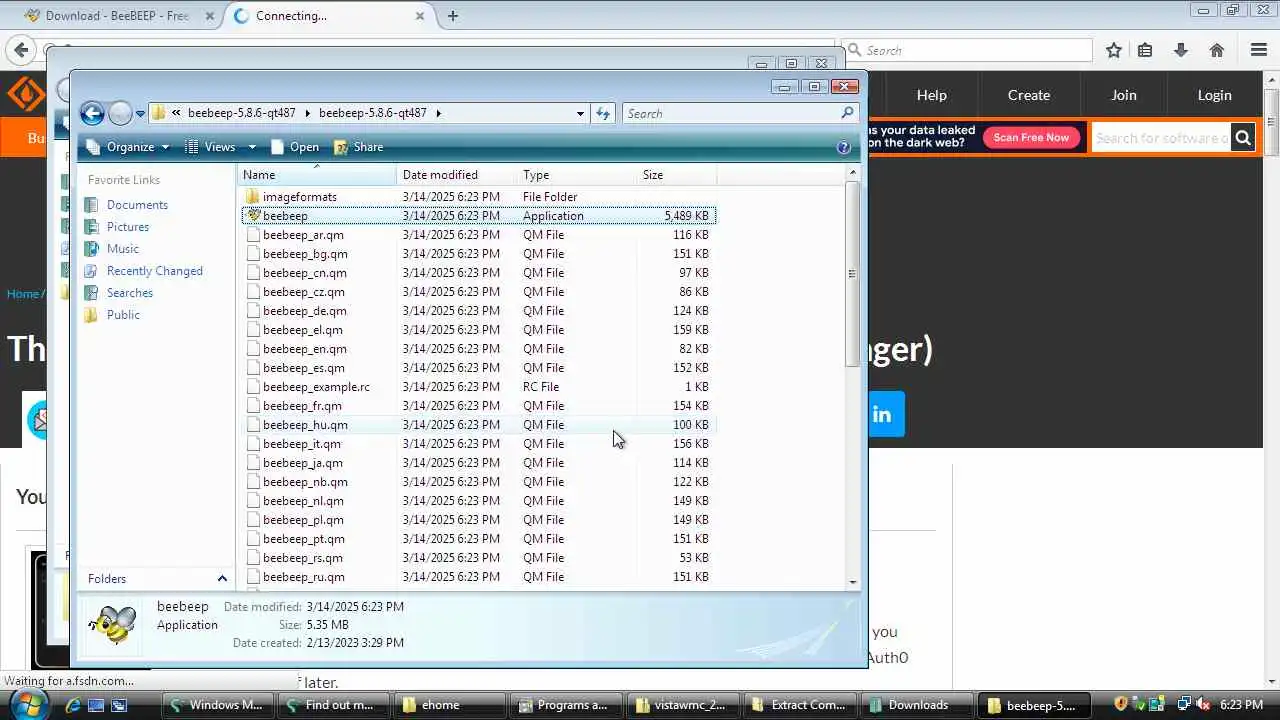
Task: Click the Scan Free Now button
Action: [x=1031, y=137]
